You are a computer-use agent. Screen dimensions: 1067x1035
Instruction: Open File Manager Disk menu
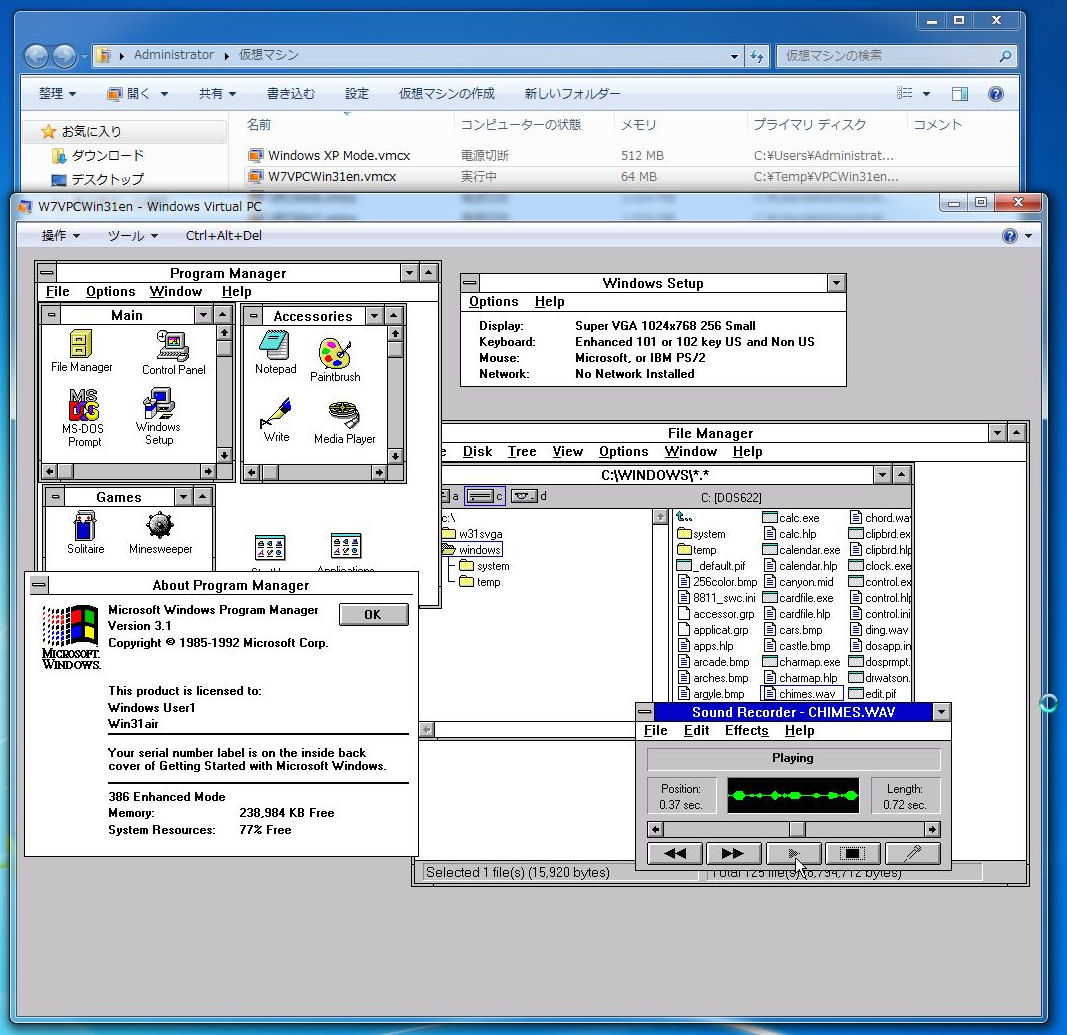pos(478,452)
